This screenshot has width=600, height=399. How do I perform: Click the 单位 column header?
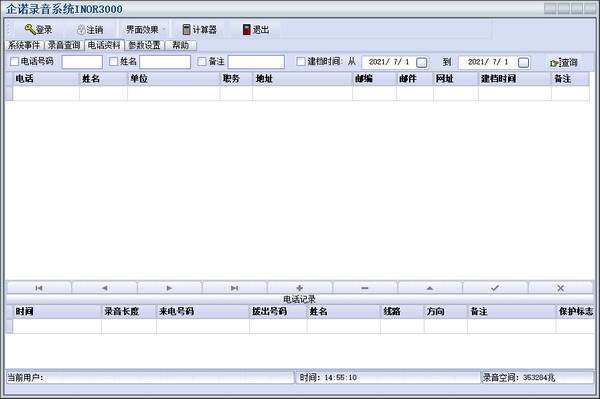click(x=174, y=79)
